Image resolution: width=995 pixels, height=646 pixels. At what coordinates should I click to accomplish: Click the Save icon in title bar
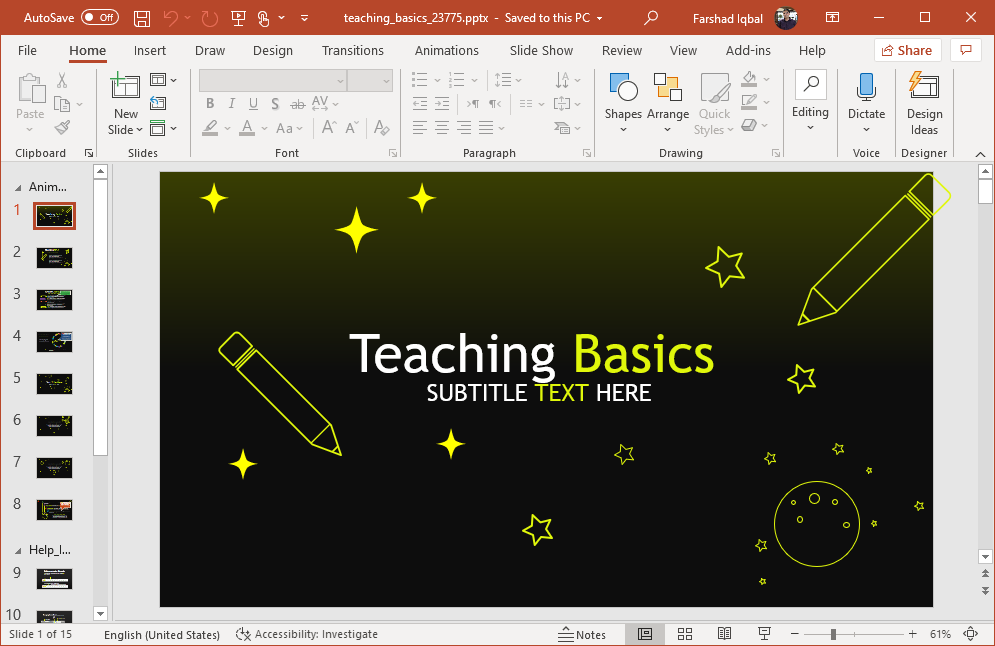coord(142,18)
